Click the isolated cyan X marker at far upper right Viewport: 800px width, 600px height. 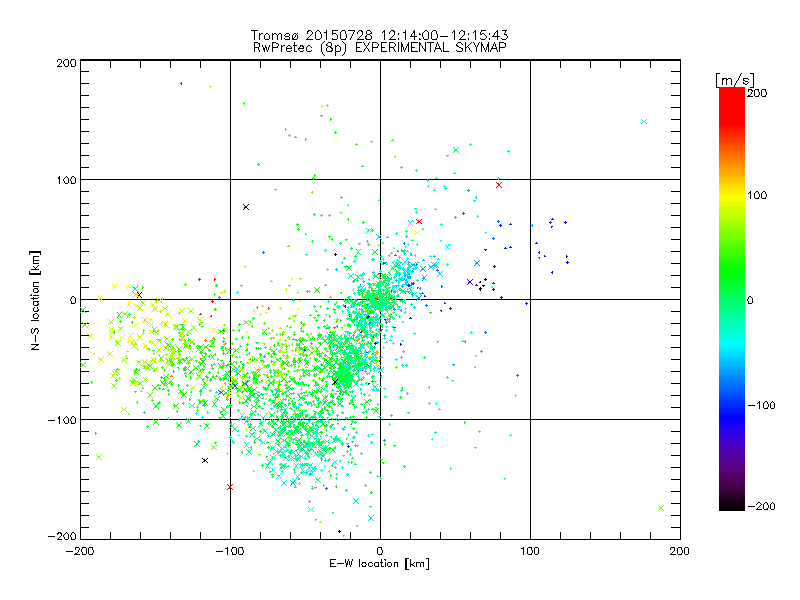coord(644,121)
